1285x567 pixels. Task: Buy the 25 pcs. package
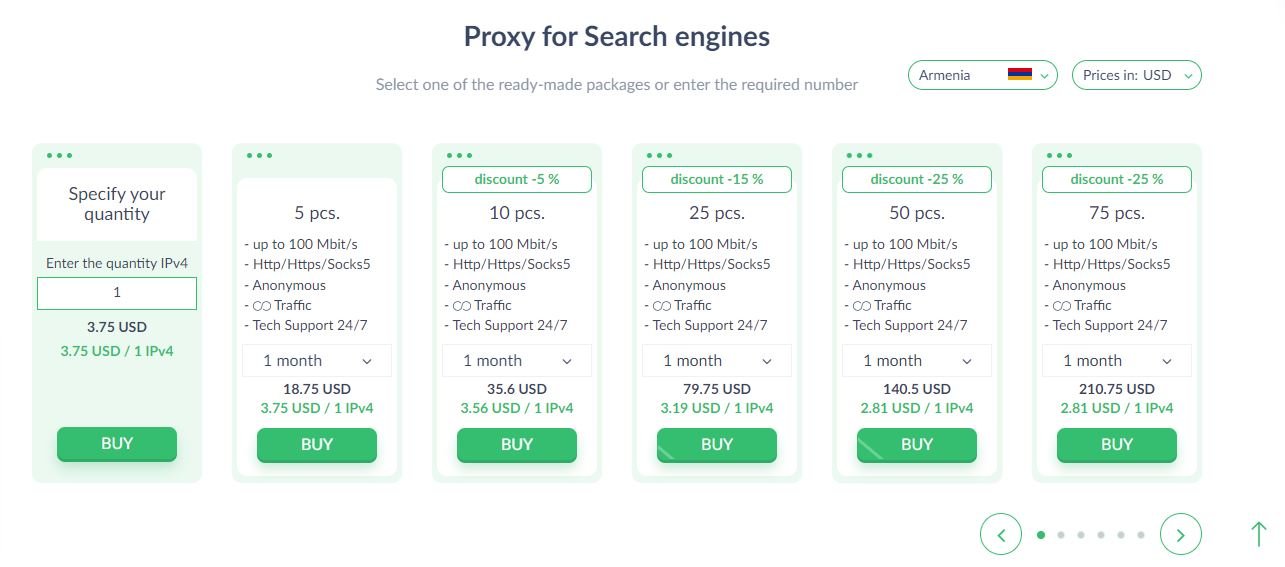click(x=717, y=445)
